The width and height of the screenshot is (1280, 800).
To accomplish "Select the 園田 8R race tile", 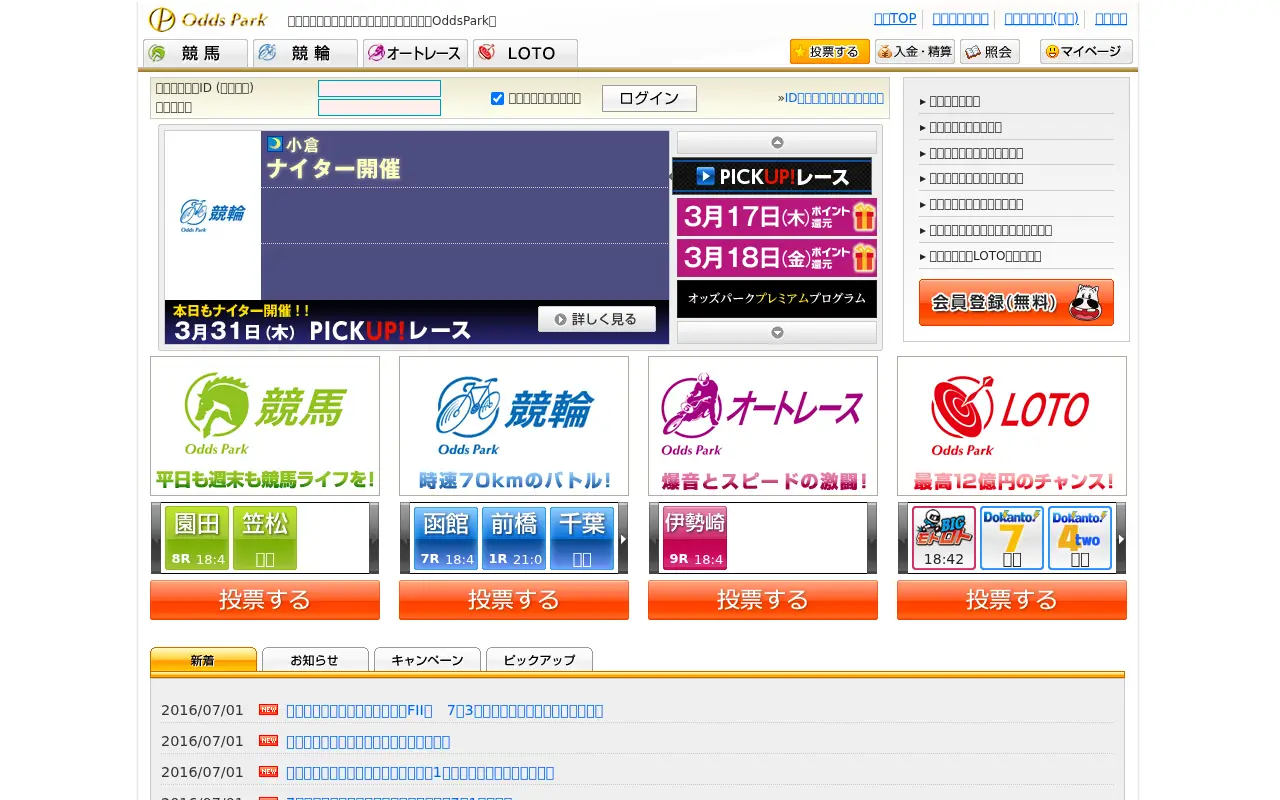I will click(197, 538).
